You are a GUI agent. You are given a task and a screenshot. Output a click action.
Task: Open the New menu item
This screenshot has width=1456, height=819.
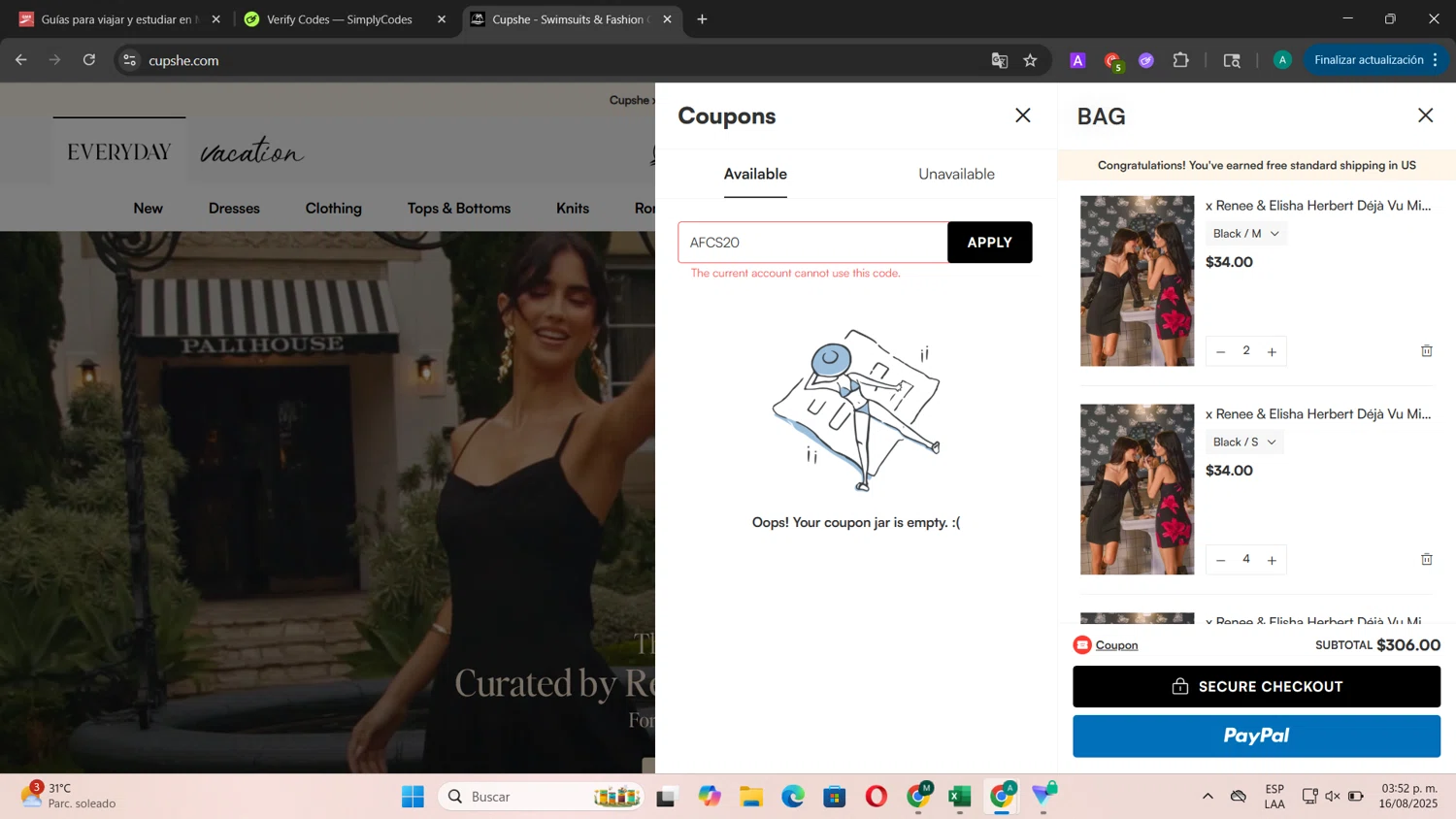point(148,208)
